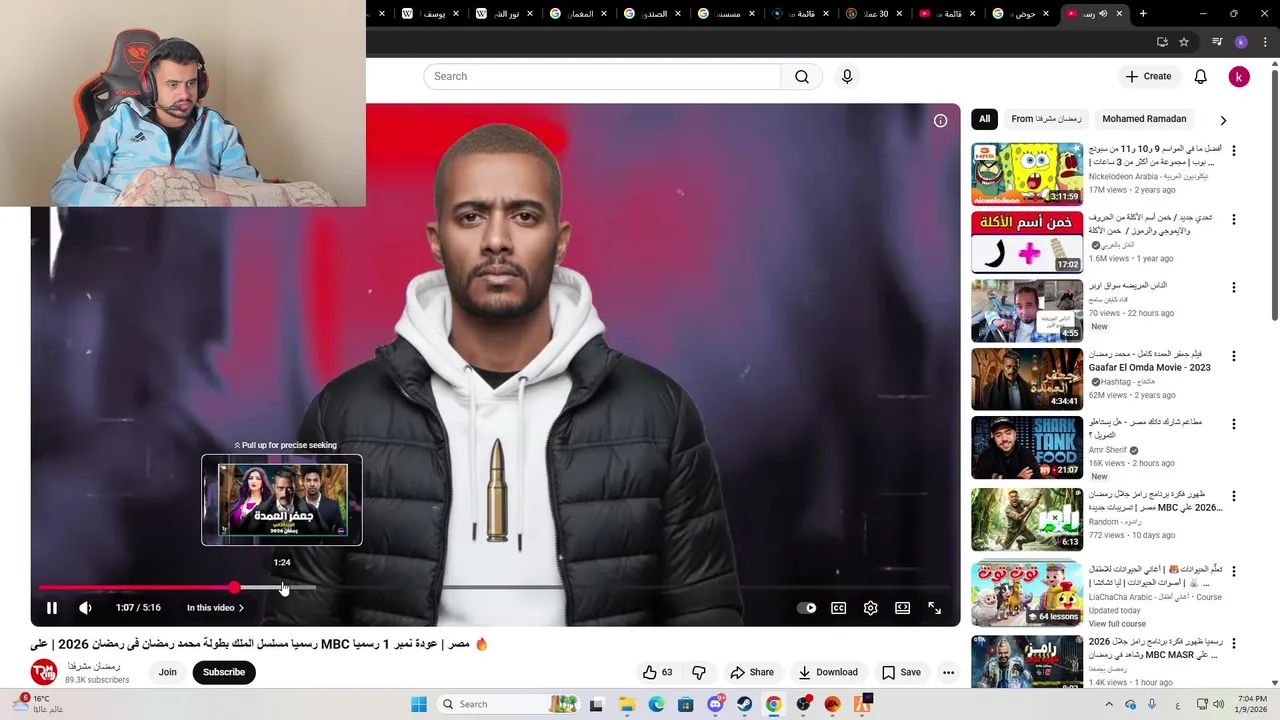Open the Create menu
1280x720 pixels.
pyautogui.click(x=1148, y=77)
